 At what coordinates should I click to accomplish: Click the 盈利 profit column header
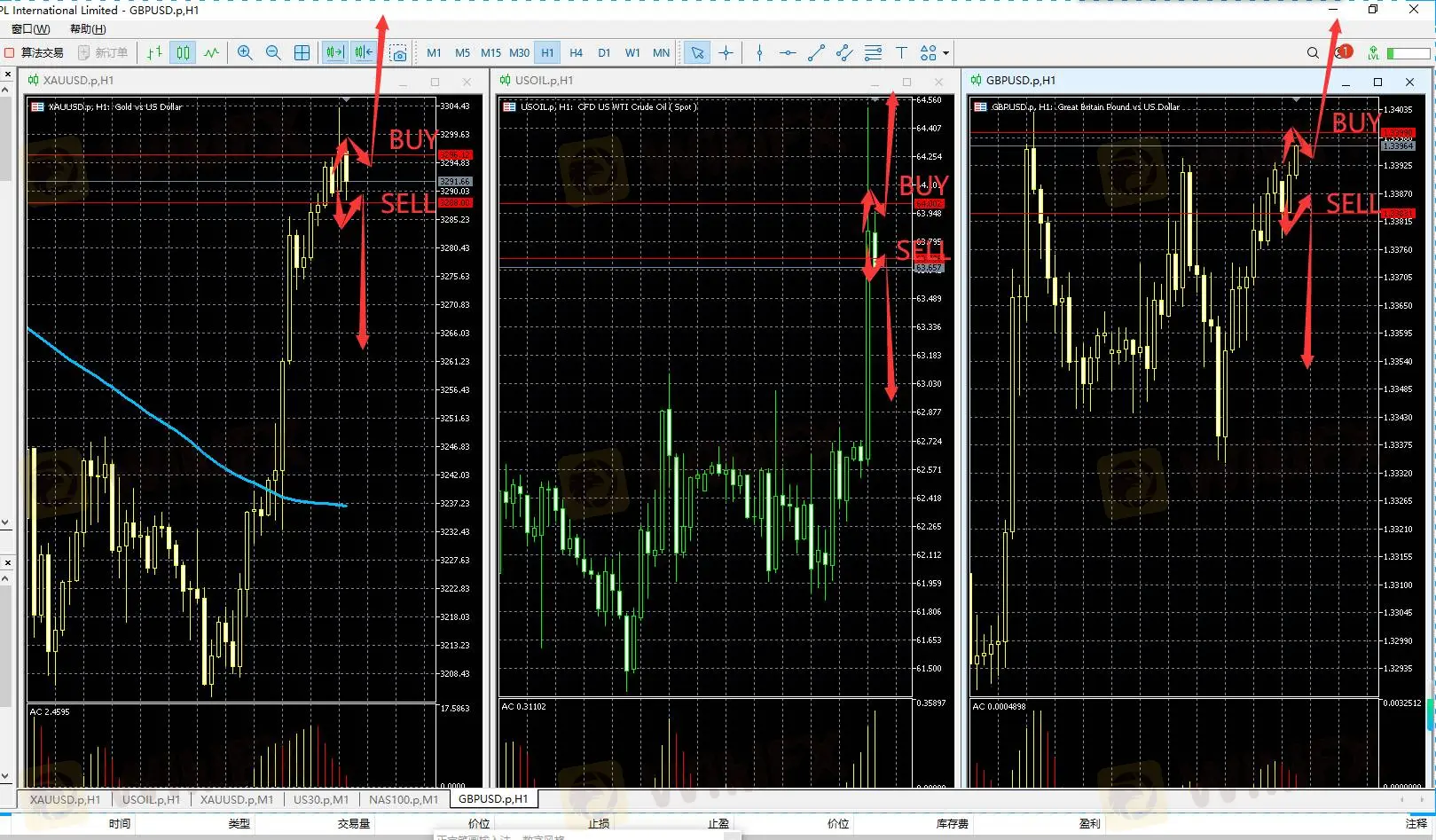(x=1089, y=824)
